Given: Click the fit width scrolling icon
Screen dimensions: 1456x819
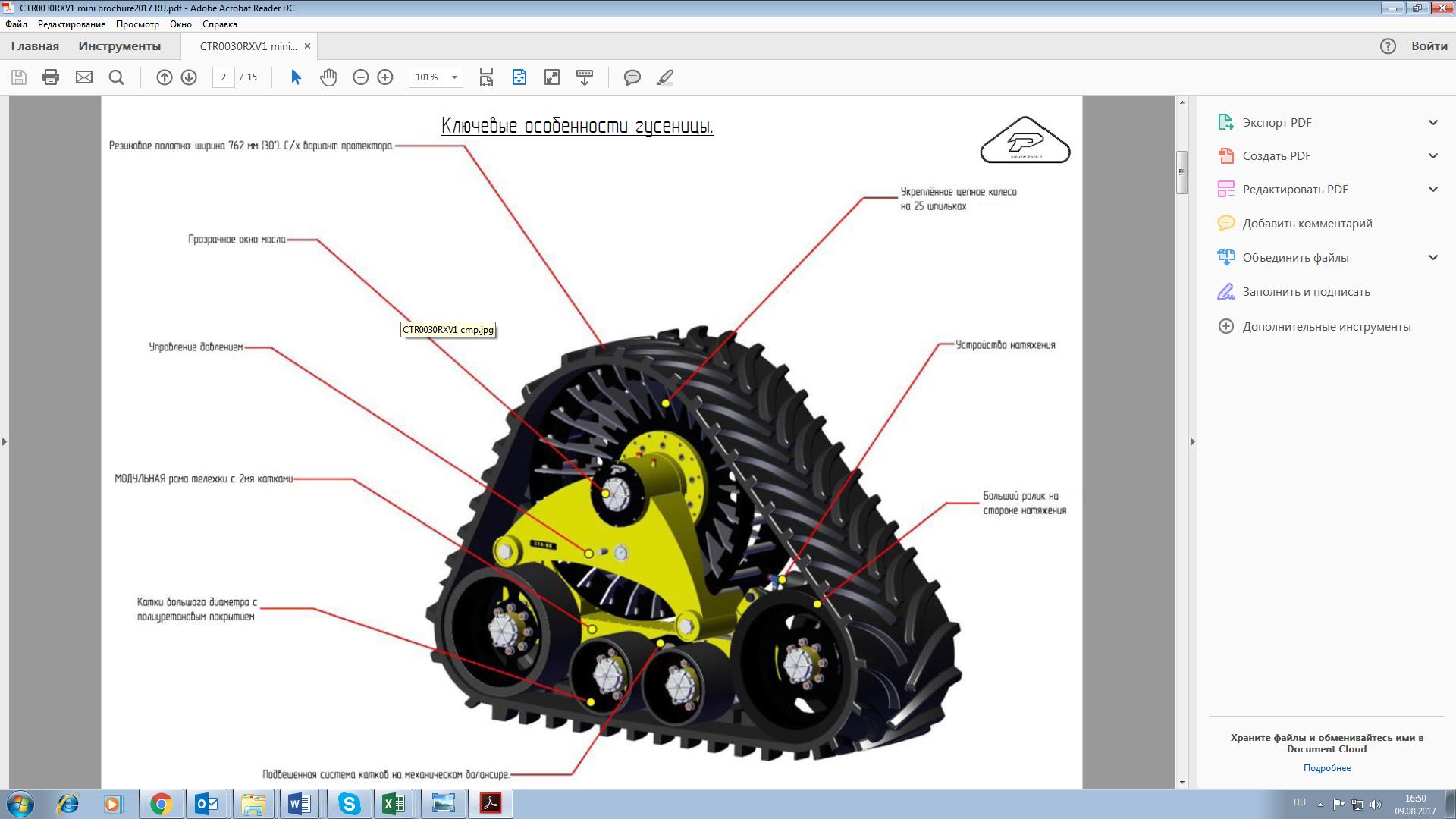Looking at the screenshot, I should [x=486, y=77].
